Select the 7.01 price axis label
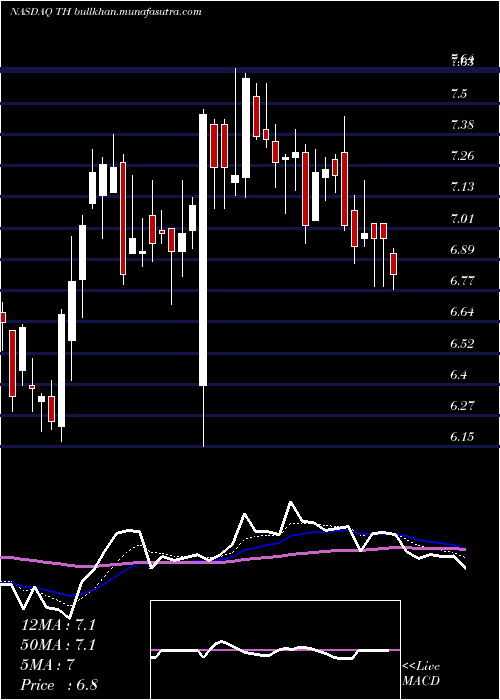Screen dimensions: 500x700 [462, 218]
